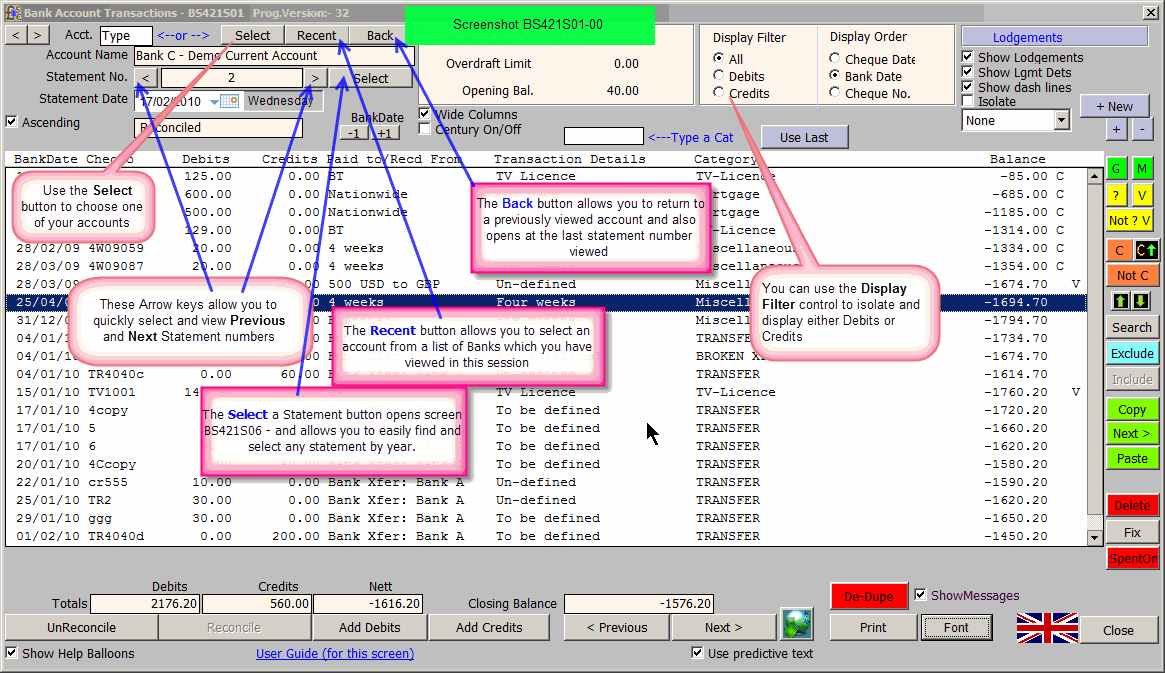Select Cheque Date display order
The height and width of the screenshot is (673, 1165).
coord(836,60)
